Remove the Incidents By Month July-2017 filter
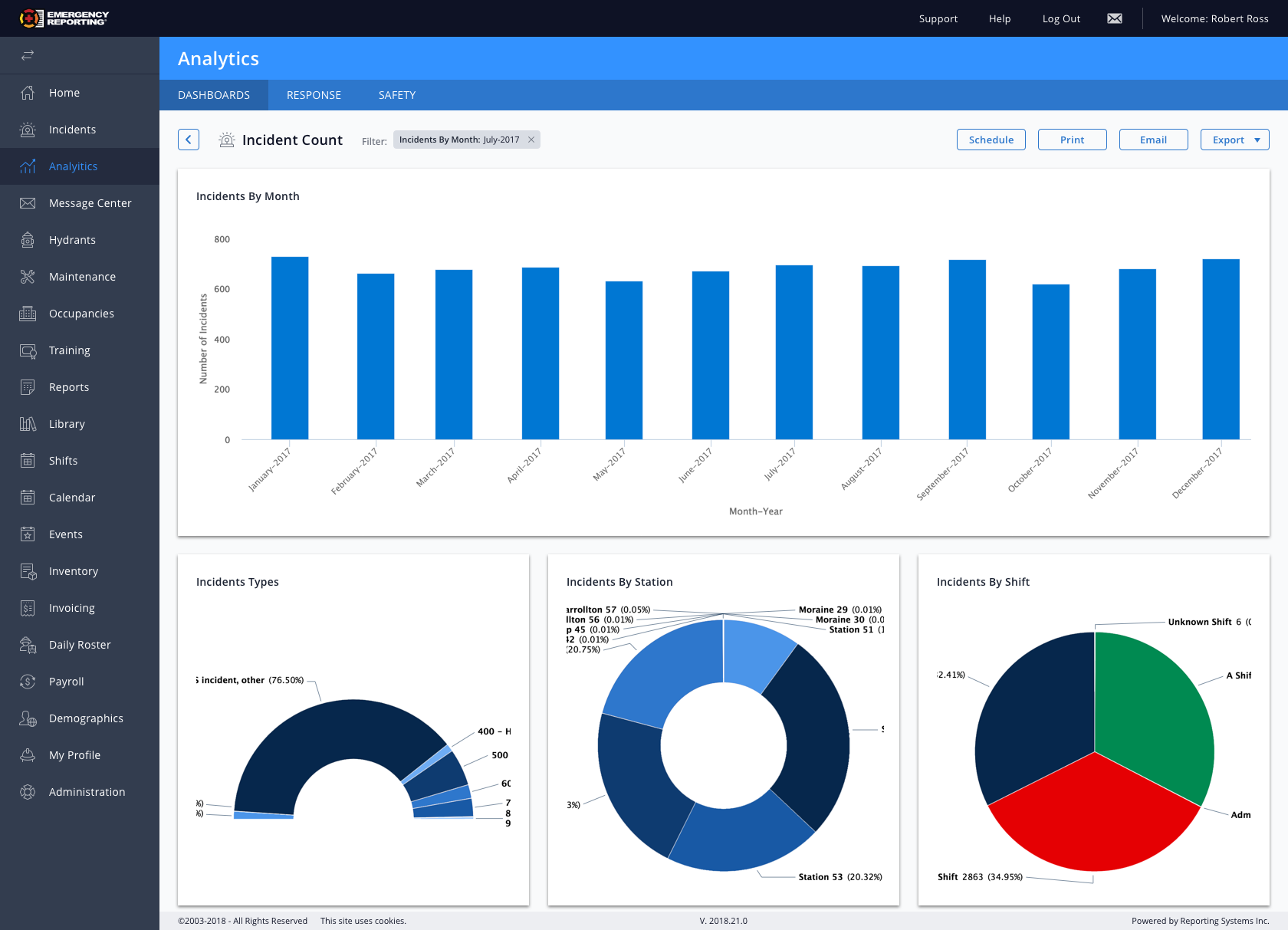 [531, 140]
